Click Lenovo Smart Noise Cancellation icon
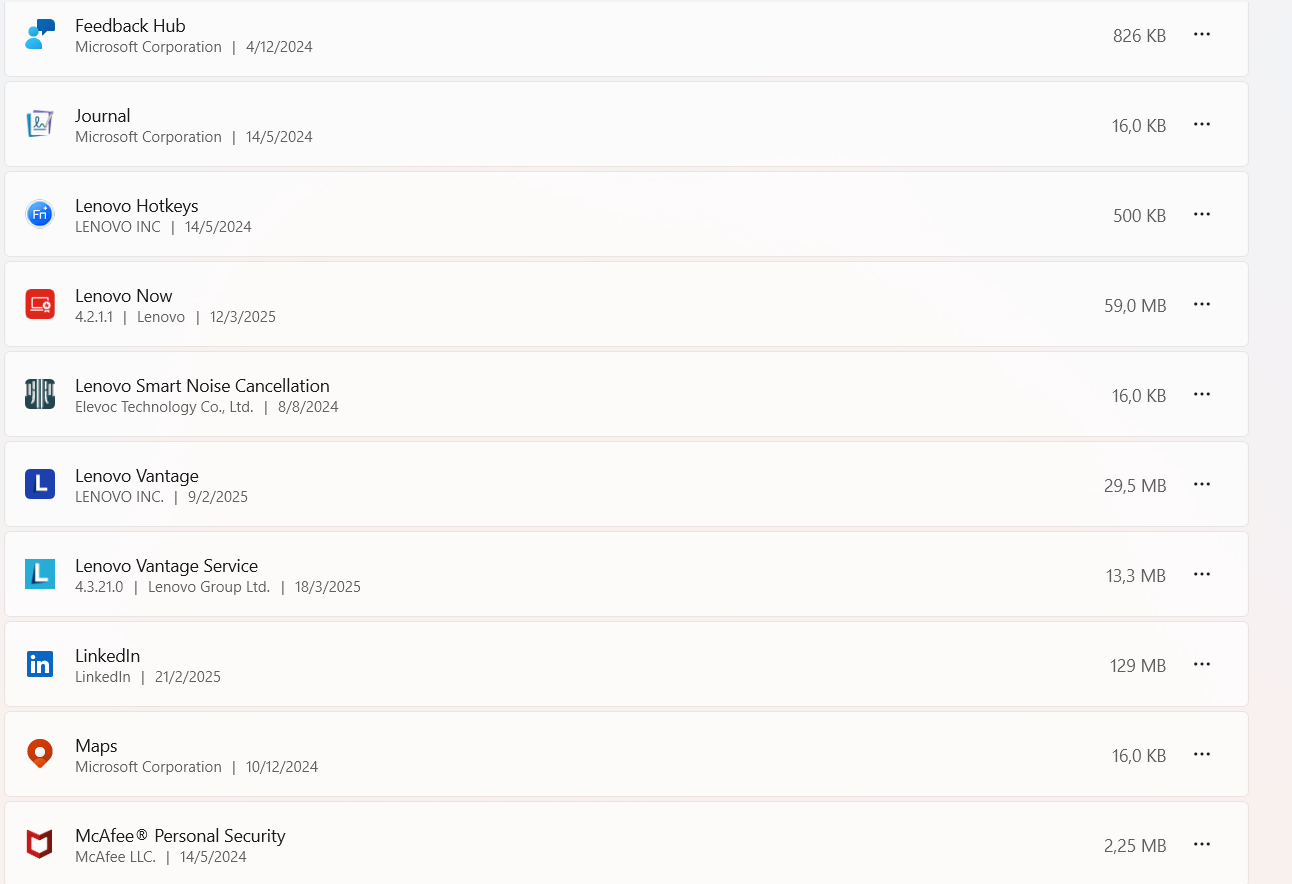This screenshot has height=884, width=1292. click(40, 394)
